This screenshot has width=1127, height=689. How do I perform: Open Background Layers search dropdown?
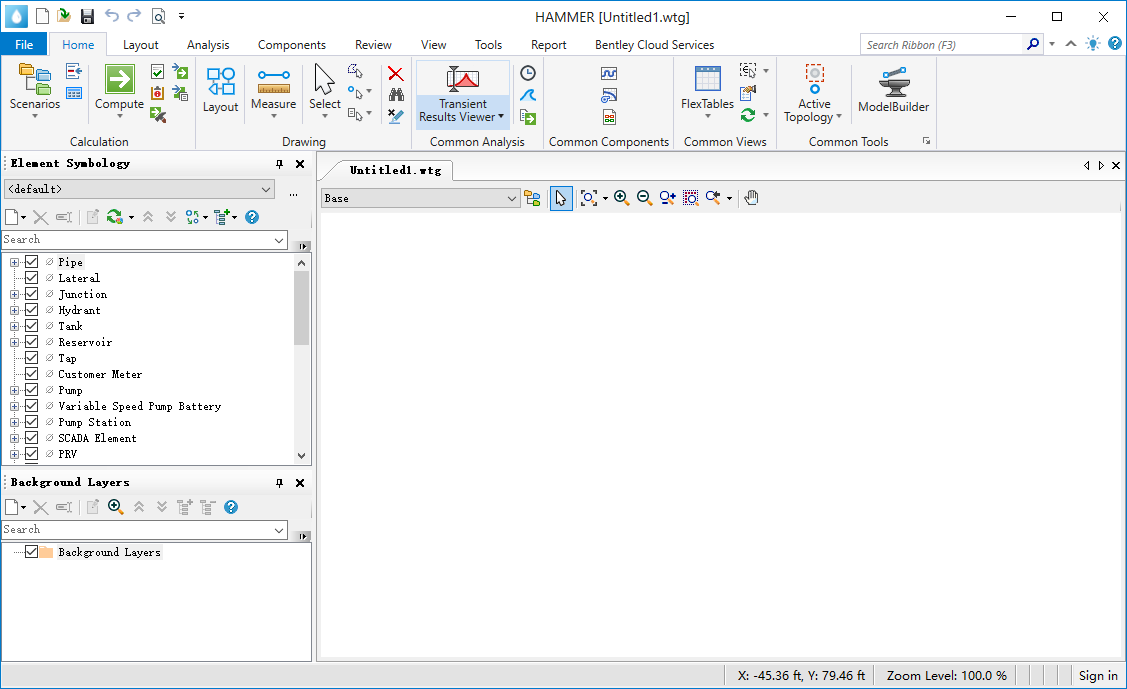pyautogui.click(x=279, y=530)
